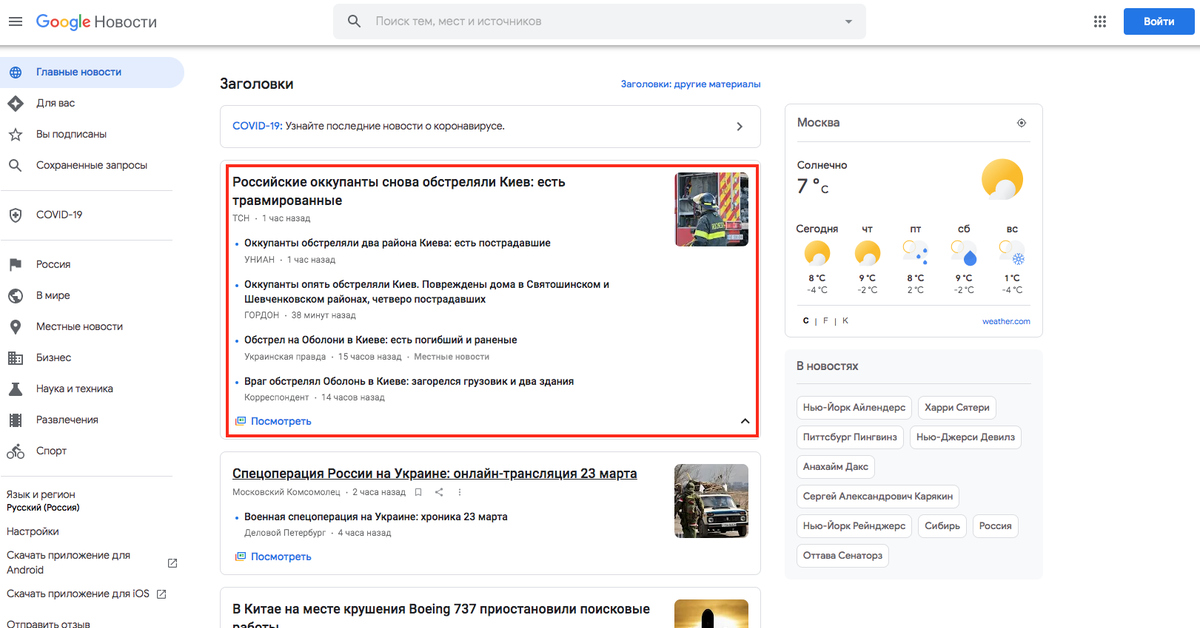Expand the COVID-19 news banner arrow
Viewport: 1200px width, 628px height.
(739, 127)
